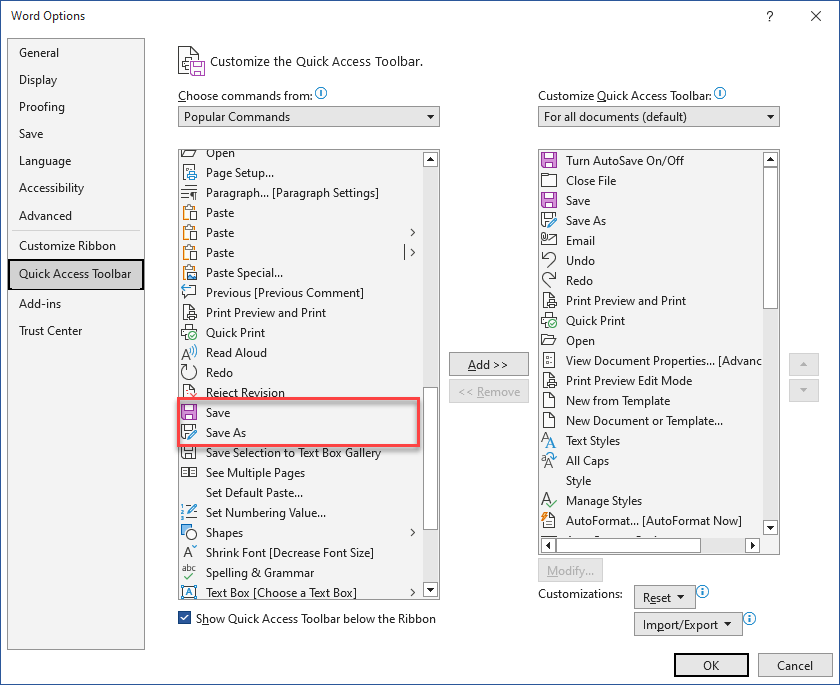Click the commands list scroll-down arrow

[x=430, y=590]
